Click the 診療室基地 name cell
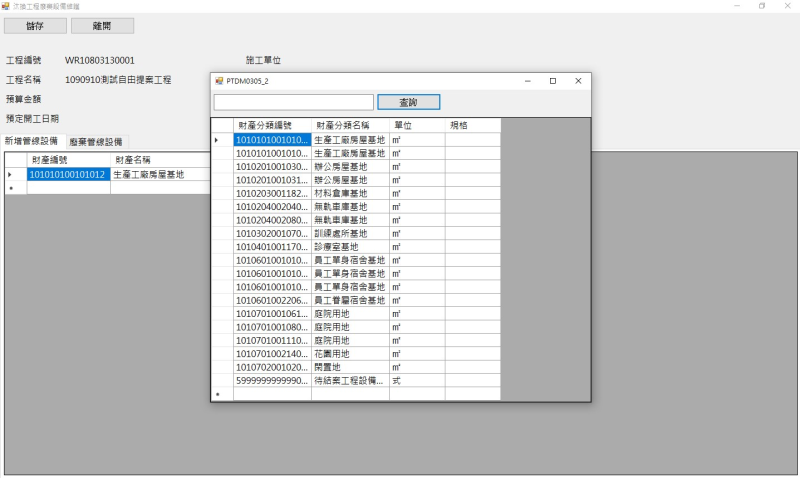Viewport: 800px width, 478px height. pyautogui.click(x=350, y=246)
